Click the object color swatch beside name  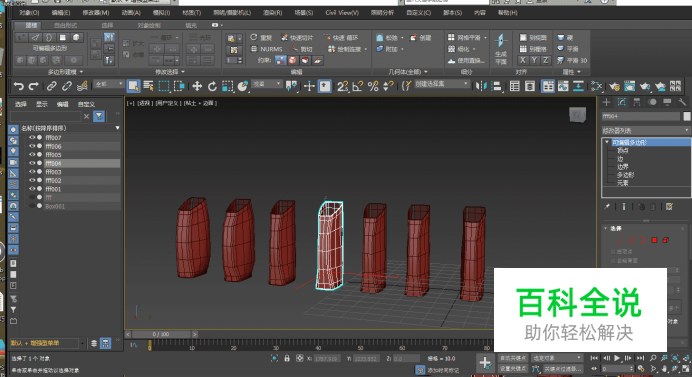tap(687, 116)
